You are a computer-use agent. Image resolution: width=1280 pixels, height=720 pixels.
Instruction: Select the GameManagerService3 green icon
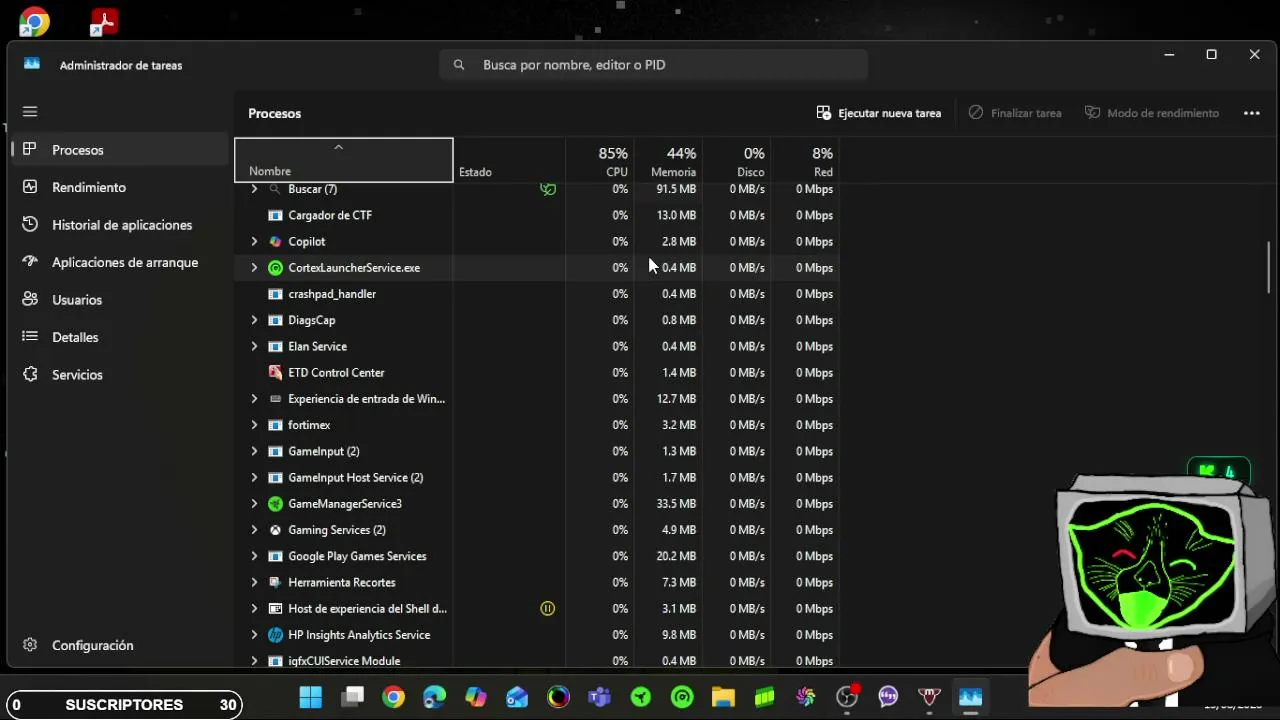[275, 504]
